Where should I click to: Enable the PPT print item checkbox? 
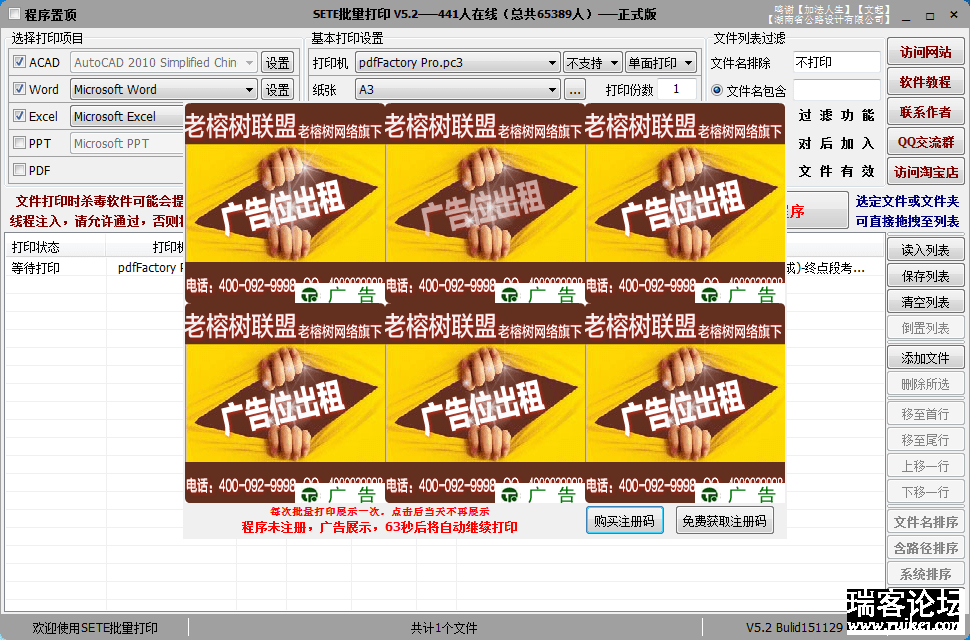point(19,143)
